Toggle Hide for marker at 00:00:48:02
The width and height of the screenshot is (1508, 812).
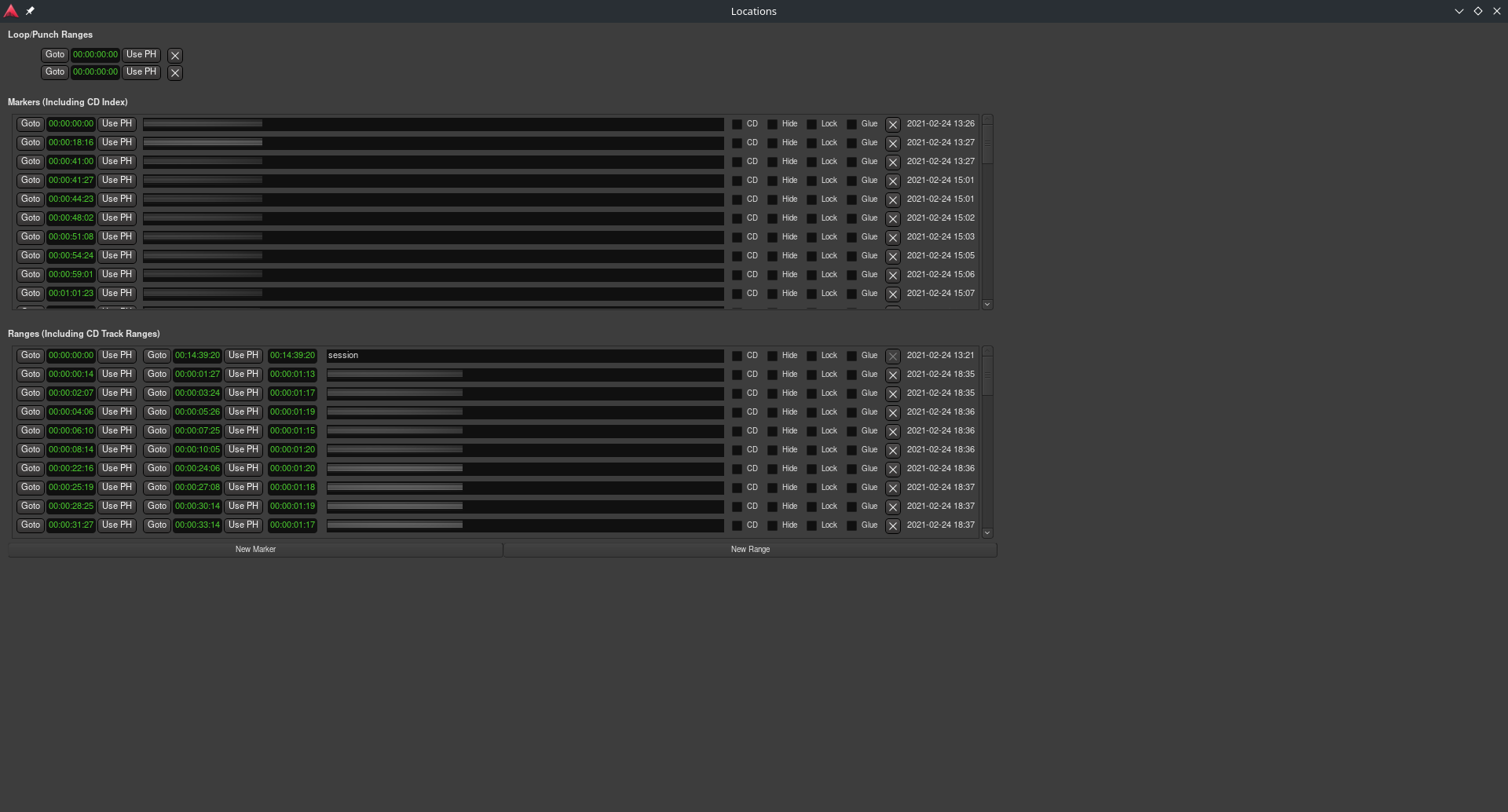(x=773, y=218)
